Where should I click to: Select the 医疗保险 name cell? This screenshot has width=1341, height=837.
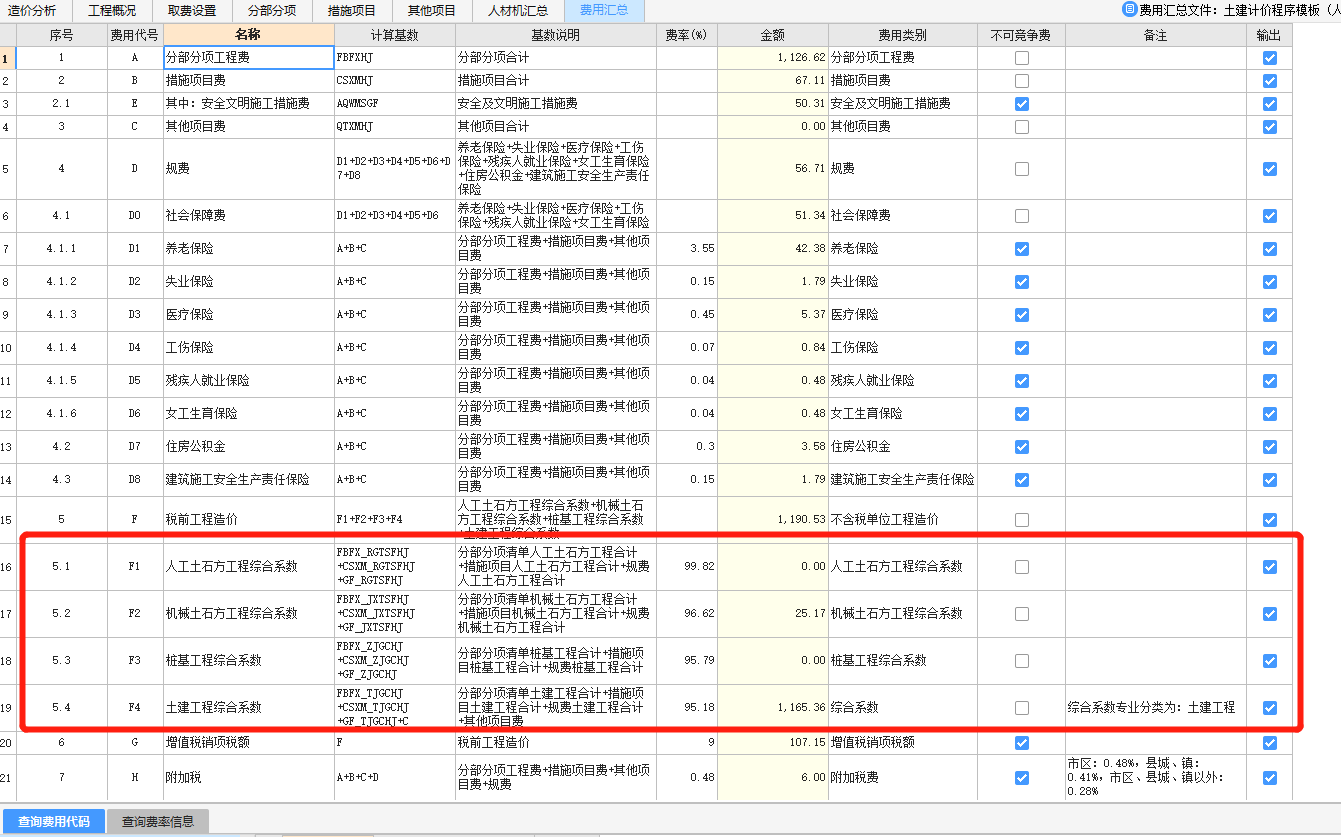(x=248, y=314)
